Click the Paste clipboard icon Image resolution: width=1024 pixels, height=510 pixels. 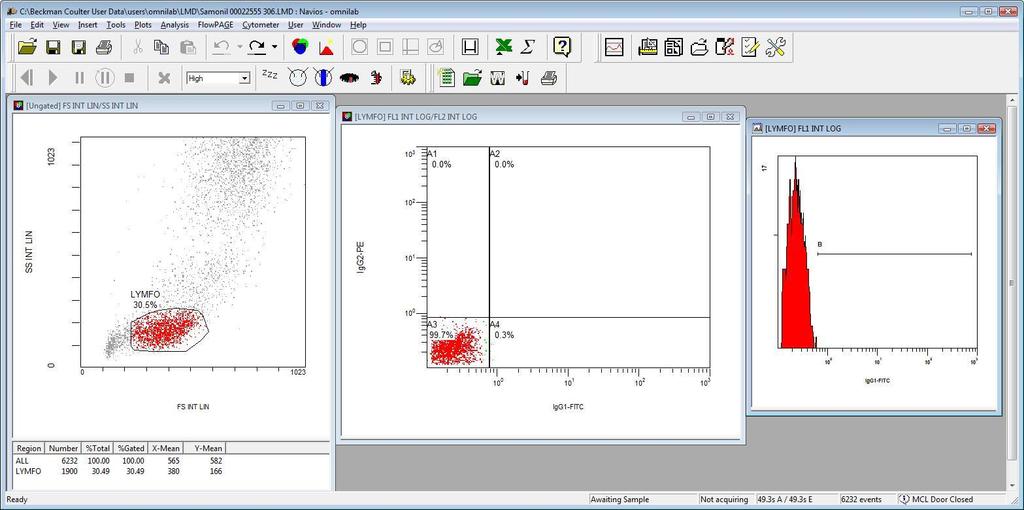click(x=188, y=47)
